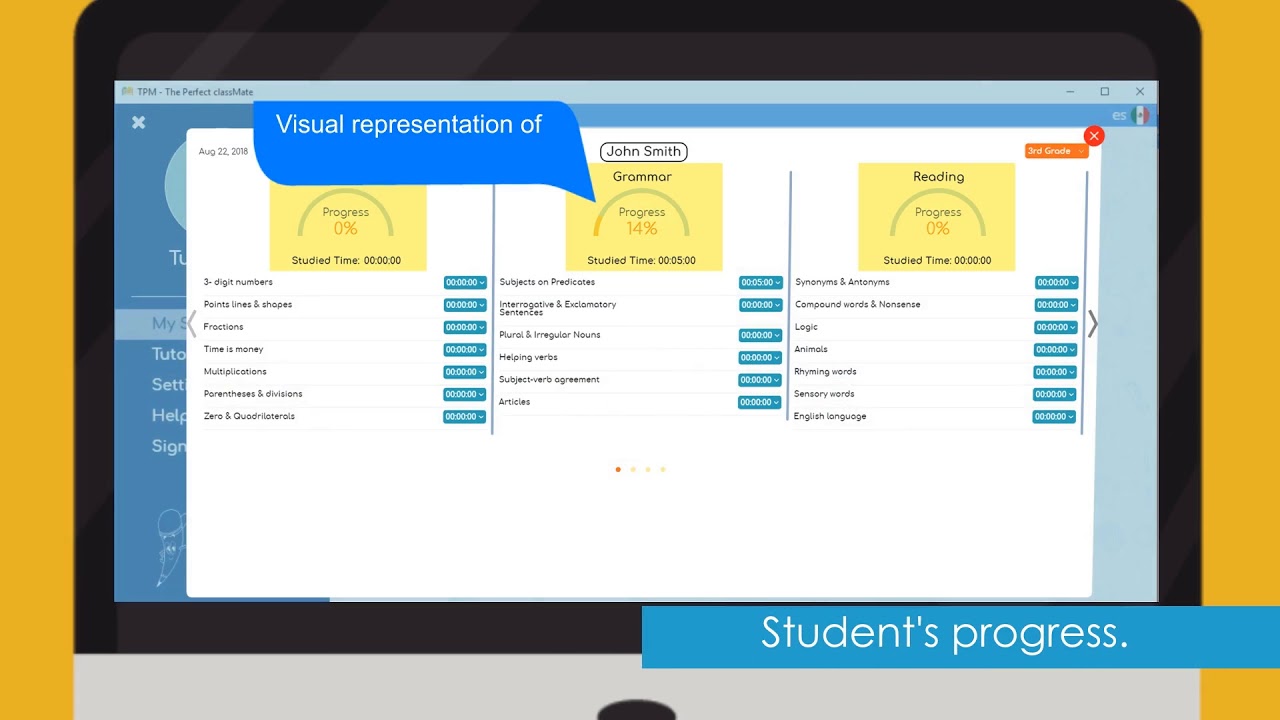Click the John Smith student name label

tap(644, 152)
